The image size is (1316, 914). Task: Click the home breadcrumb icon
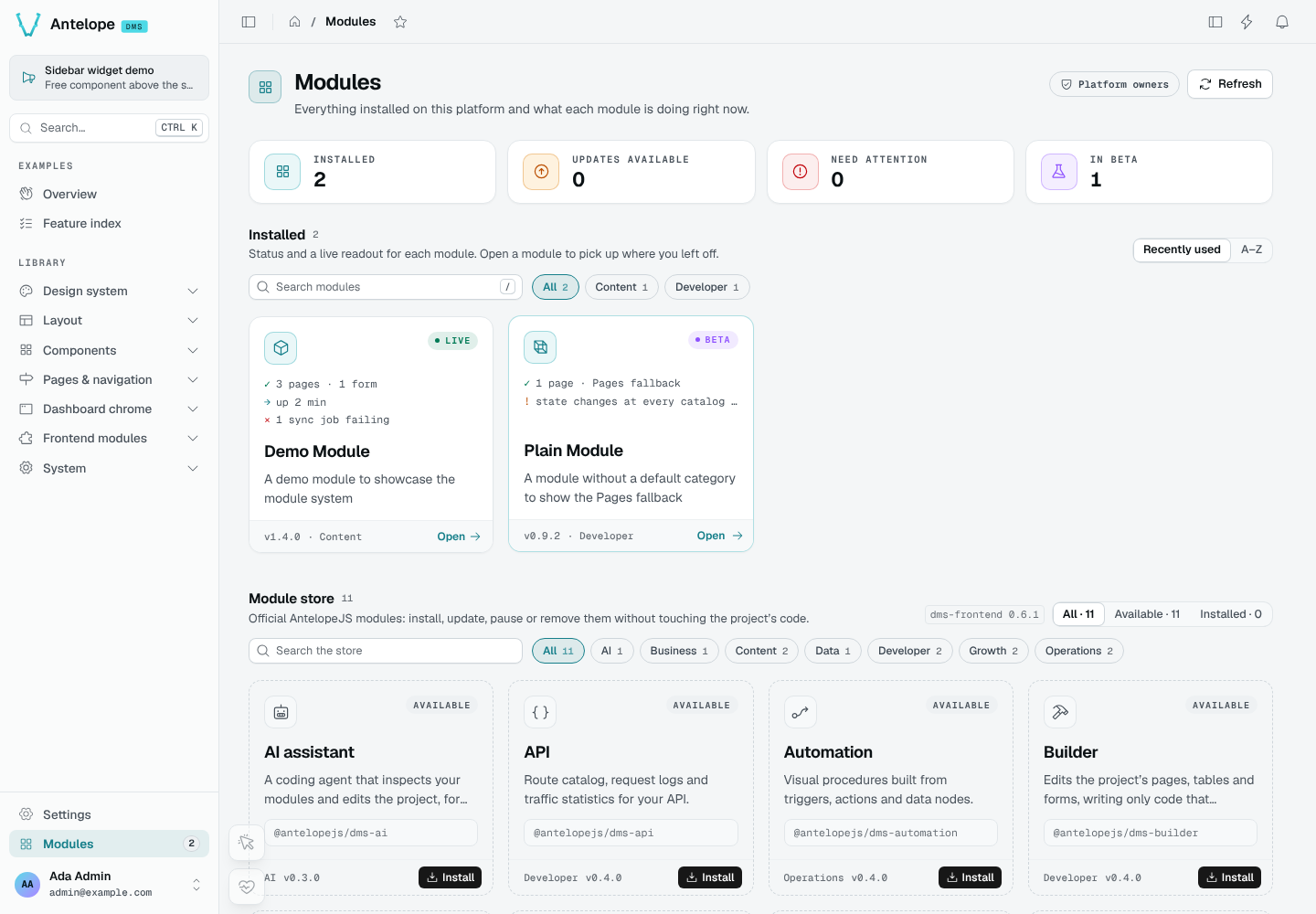[x=294, y=22]
